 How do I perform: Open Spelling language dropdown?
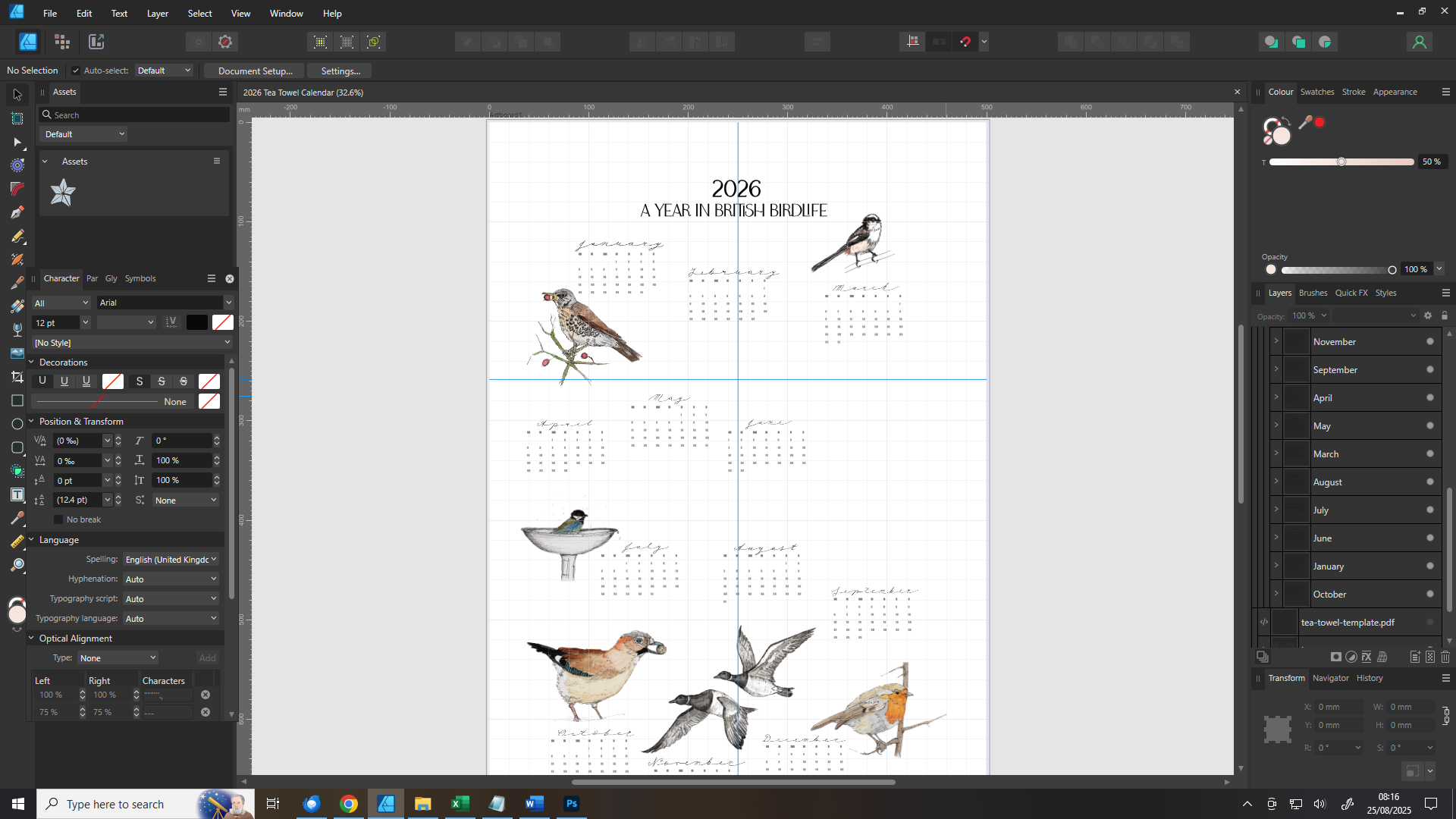(x=171, y=560)
